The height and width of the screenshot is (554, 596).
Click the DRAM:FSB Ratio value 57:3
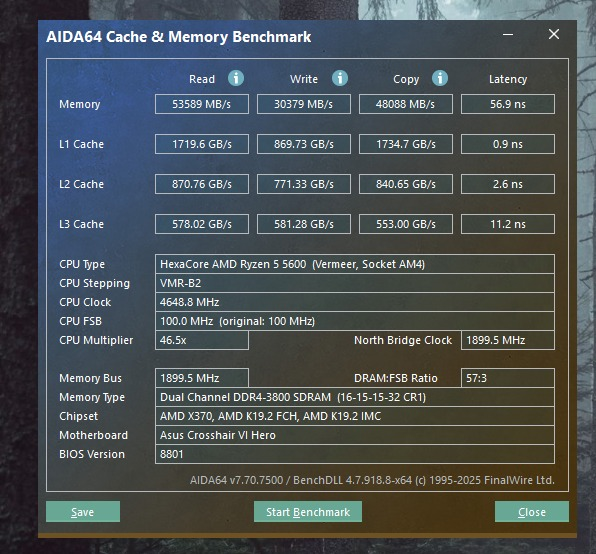click(508, 378)
